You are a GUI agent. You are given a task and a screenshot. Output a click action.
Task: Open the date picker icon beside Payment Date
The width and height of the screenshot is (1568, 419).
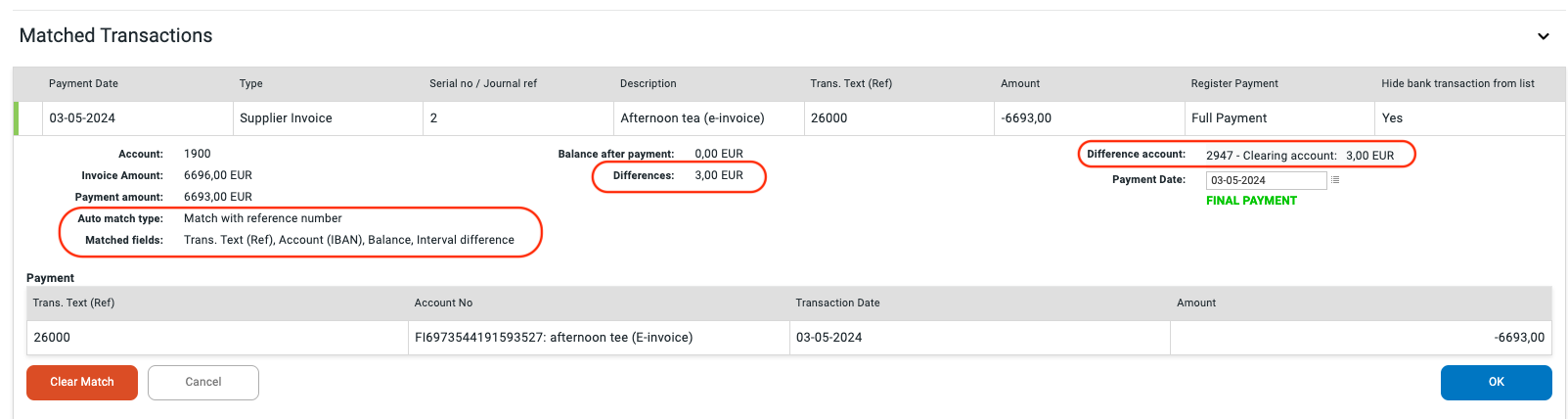(x=1335, y=180)
